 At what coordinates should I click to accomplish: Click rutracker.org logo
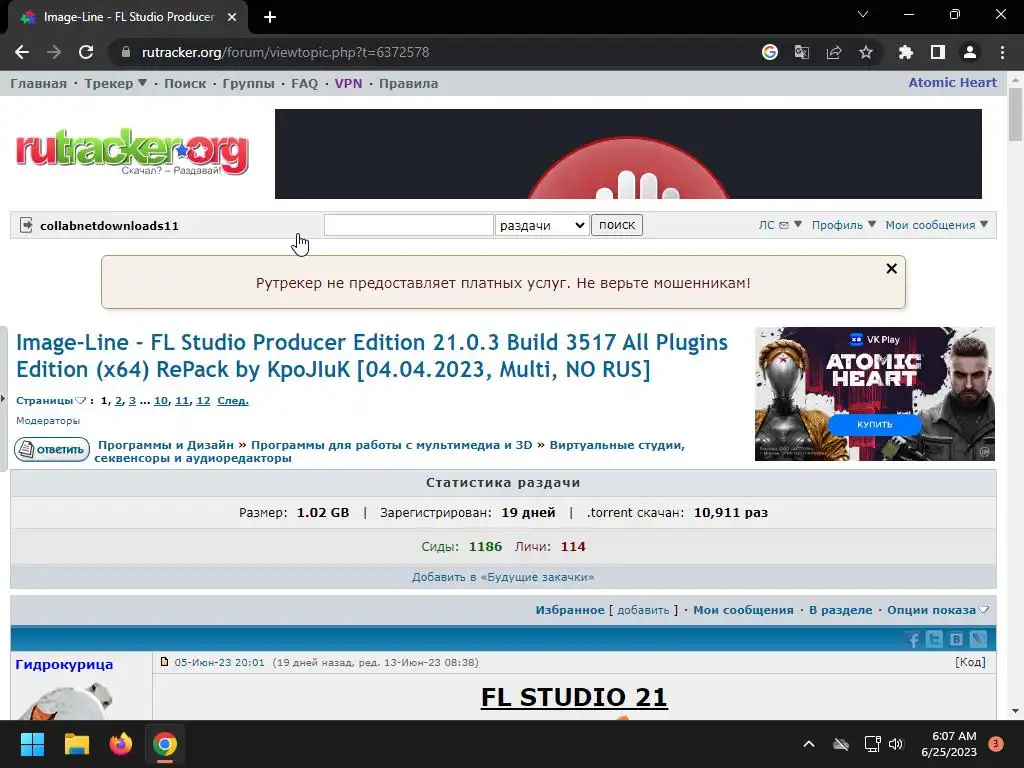click(132, 152)
